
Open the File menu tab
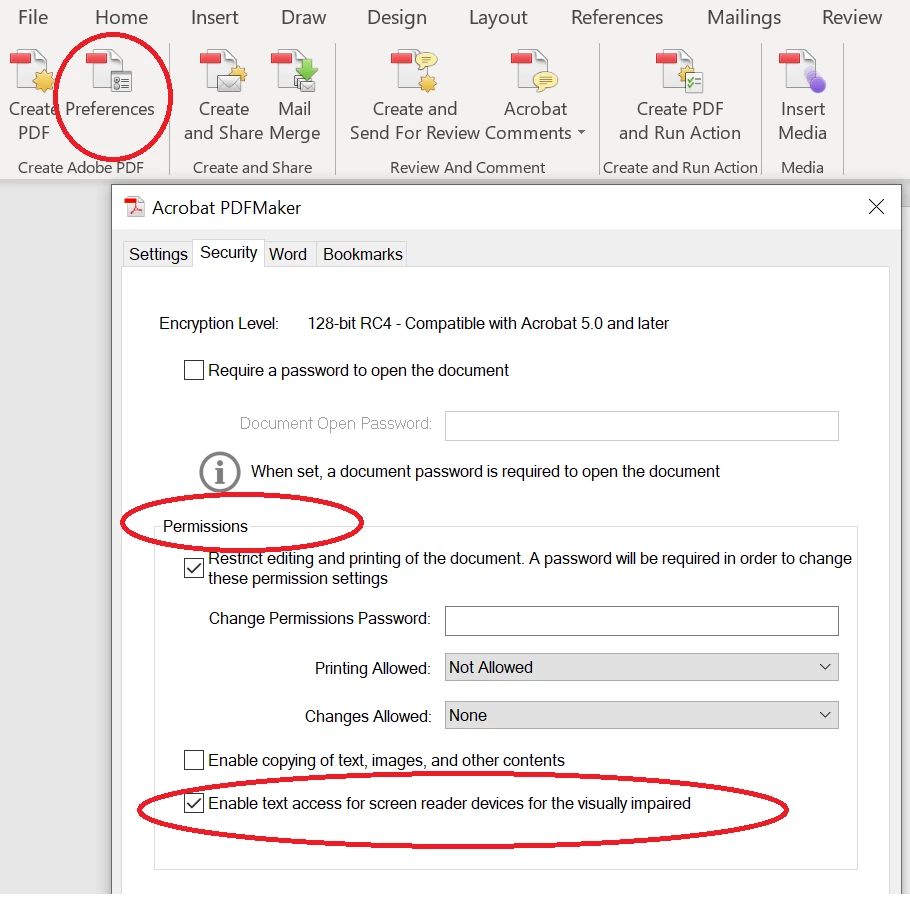pos(33,17)
